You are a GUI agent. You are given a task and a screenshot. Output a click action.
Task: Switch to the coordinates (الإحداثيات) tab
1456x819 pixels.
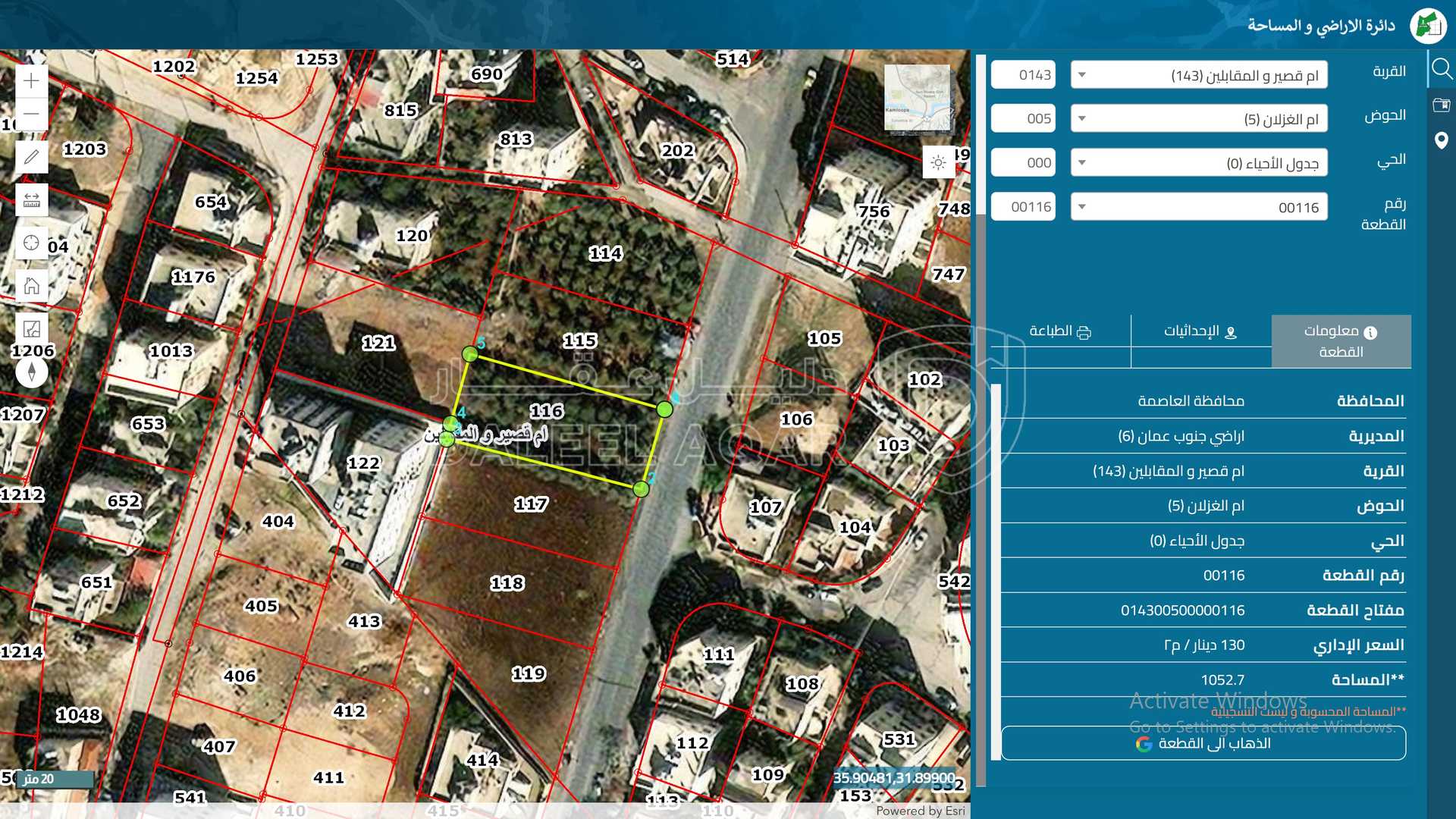[1200, 331]
